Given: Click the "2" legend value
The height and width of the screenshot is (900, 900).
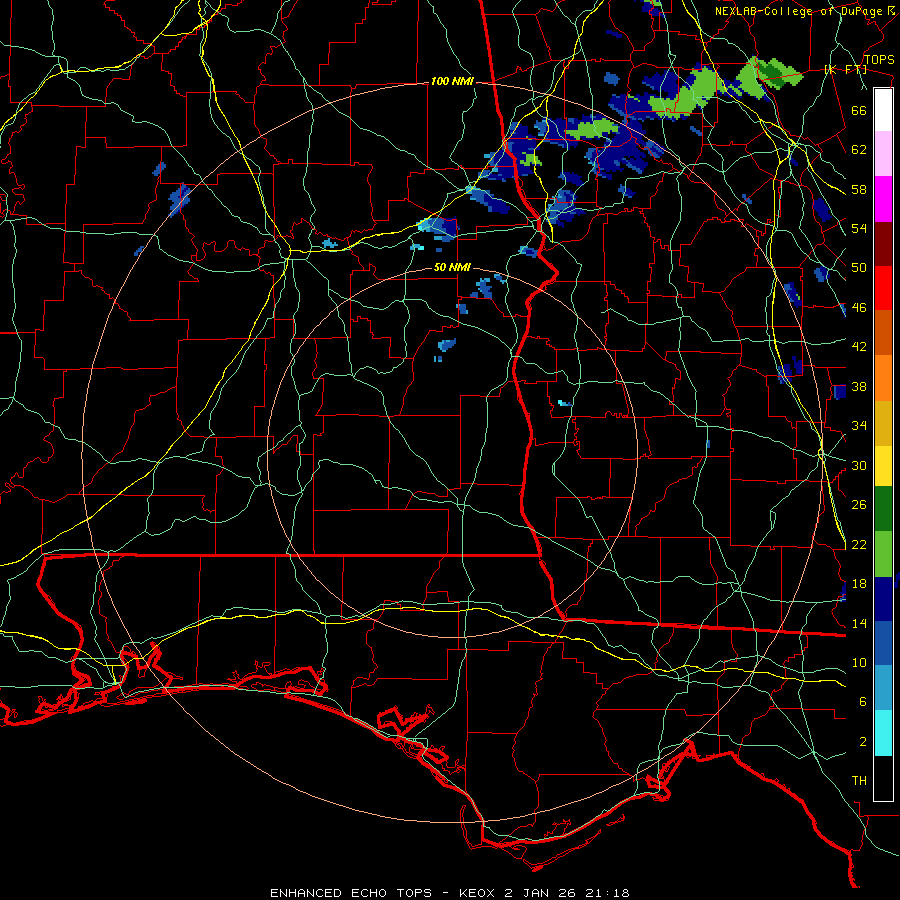Looking at the screenshot, I should (863, 742).
